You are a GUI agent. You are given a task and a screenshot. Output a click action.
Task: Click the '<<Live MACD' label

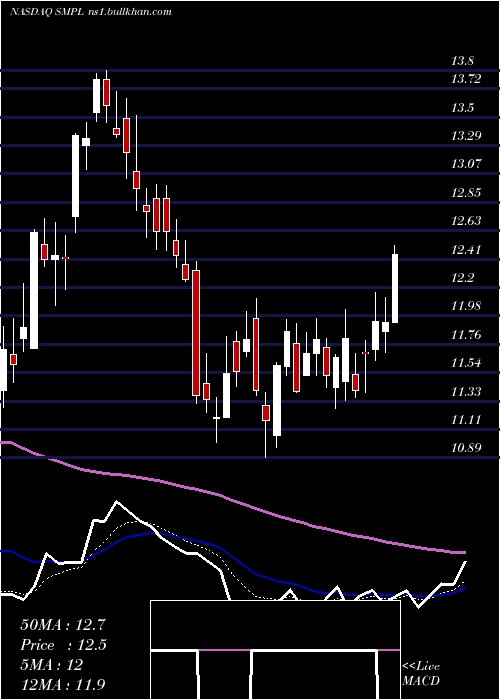click(x=421, y=674)
